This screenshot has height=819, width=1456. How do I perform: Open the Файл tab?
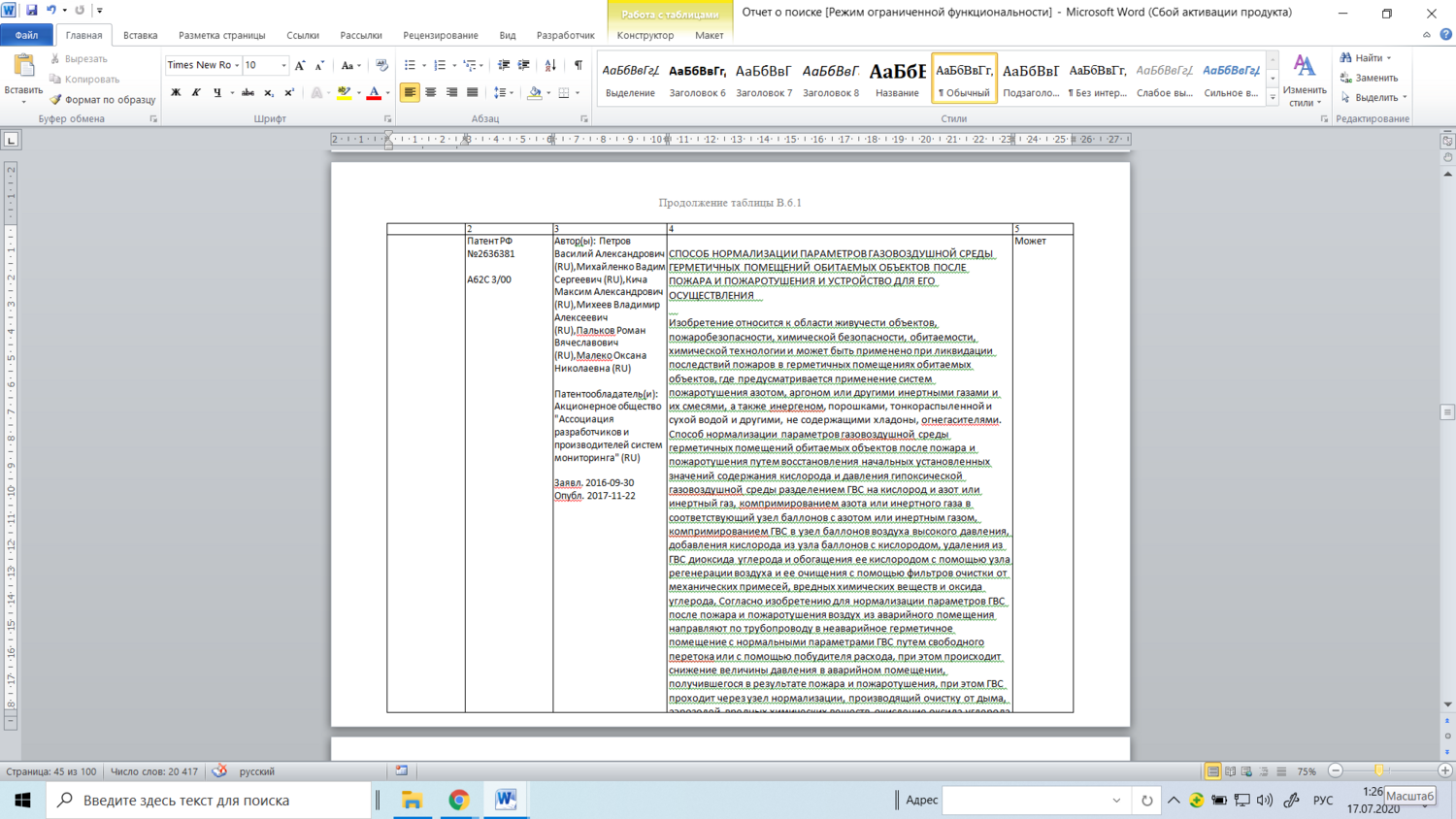click(x=27, y=35)
